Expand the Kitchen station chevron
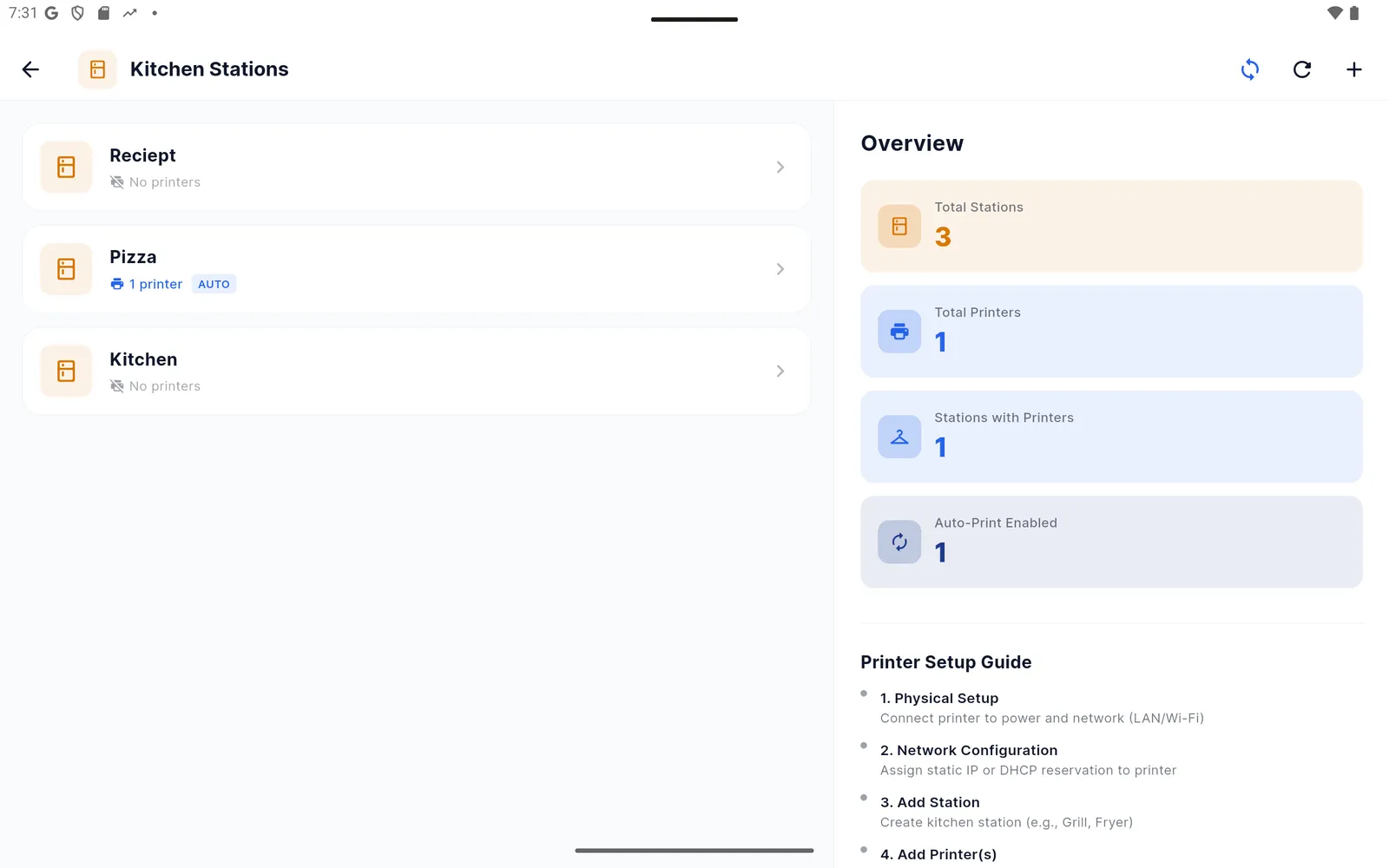1389x868 pixels. 780,371
